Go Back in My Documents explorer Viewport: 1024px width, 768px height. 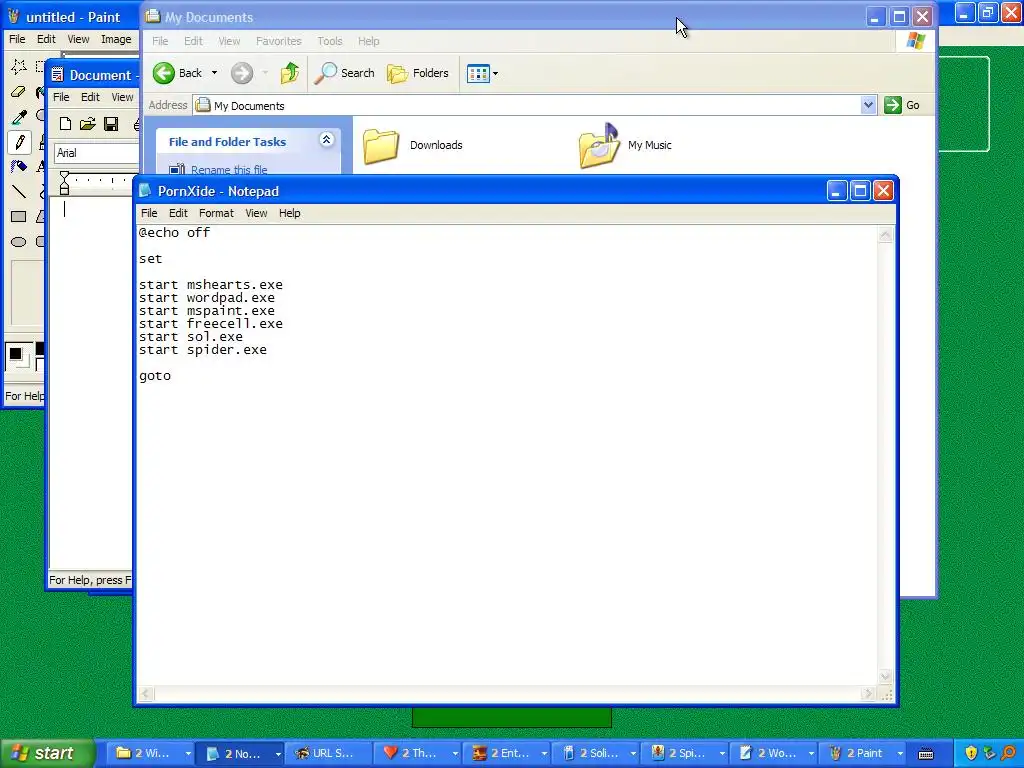177,73
